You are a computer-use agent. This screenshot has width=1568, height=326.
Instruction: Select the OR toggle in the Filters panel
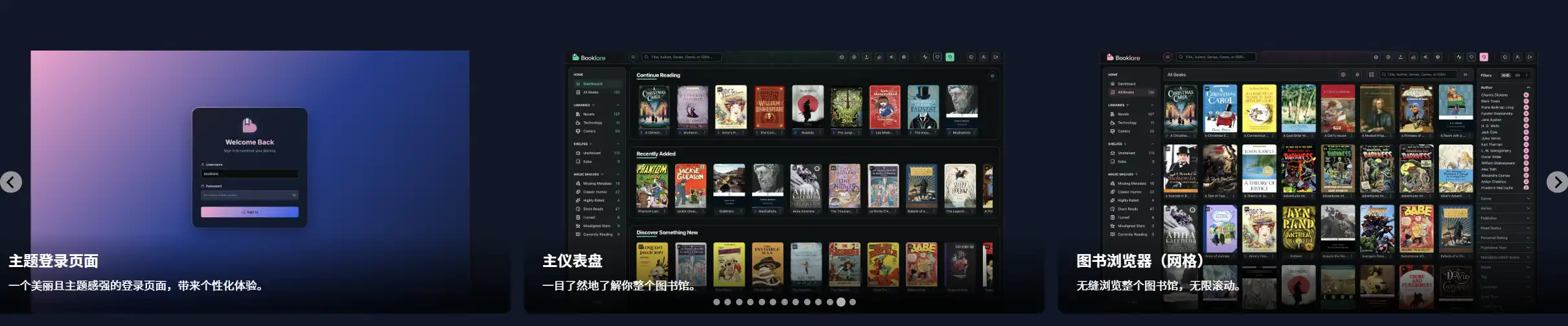click(1517, 75)
